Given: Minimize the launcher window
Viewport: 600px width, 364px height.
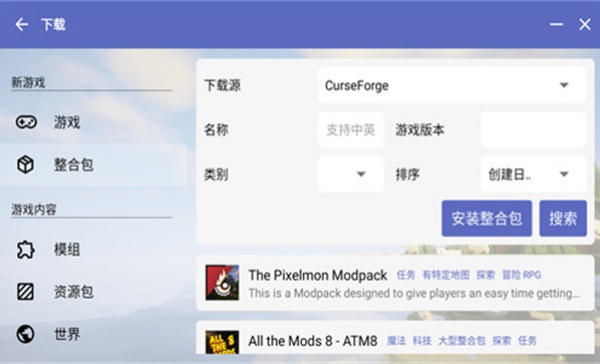Looking at the screenshot, I should tap(556, 24).
